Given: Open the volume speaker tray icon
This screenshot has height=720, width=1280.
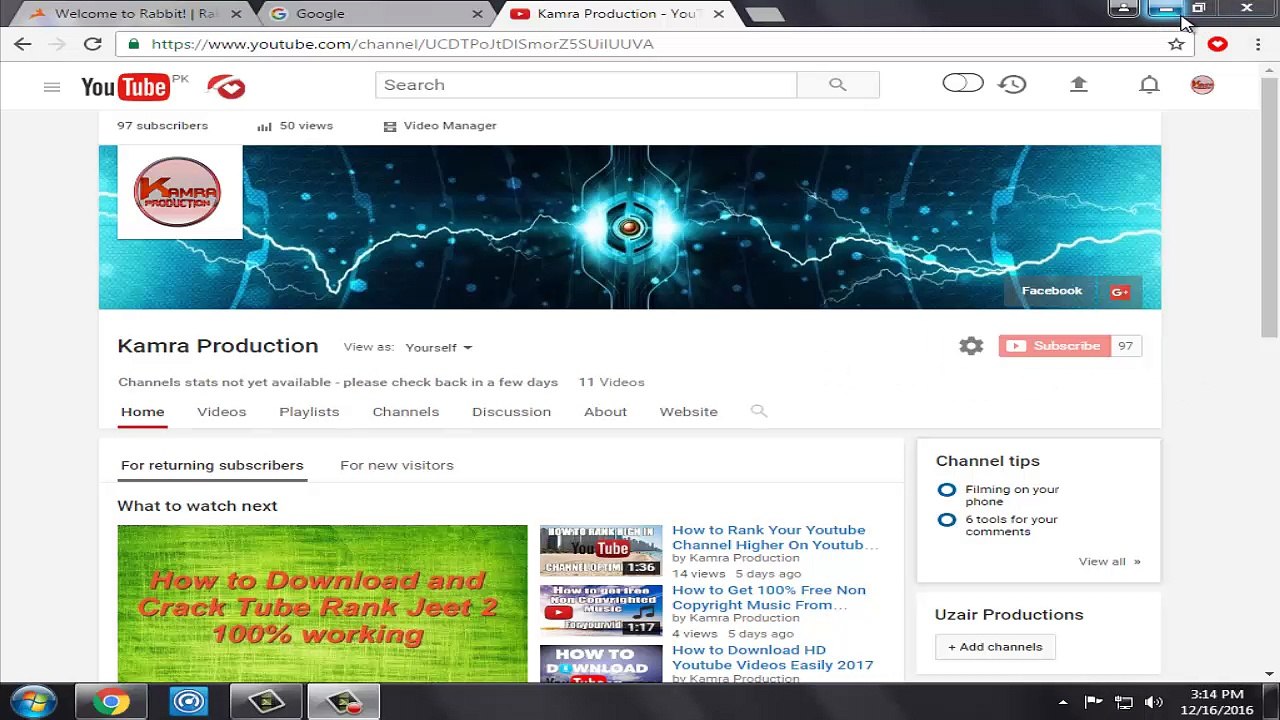Looking at the screenshot, I should [x=1153, y=702].
